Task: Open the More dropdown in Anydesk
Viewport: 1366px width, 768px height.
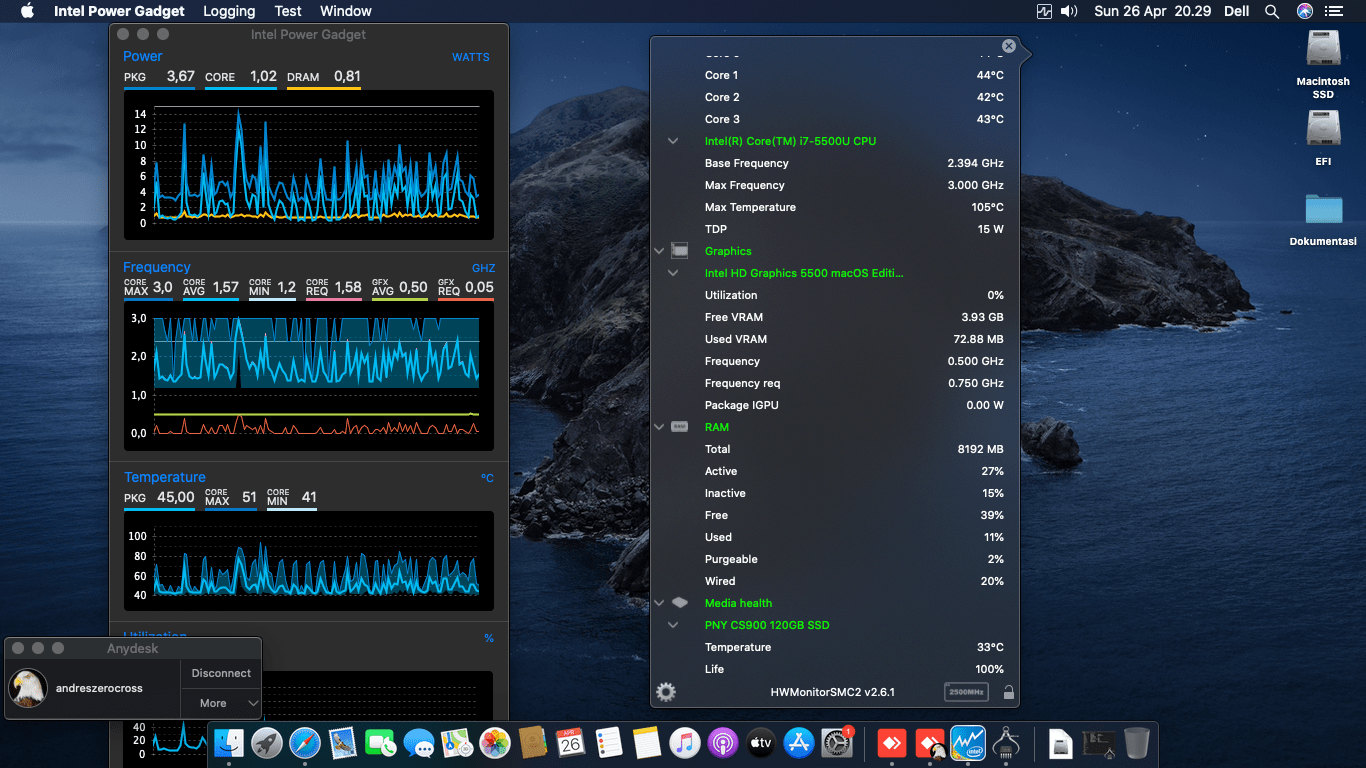Action: tap(221, 703)
